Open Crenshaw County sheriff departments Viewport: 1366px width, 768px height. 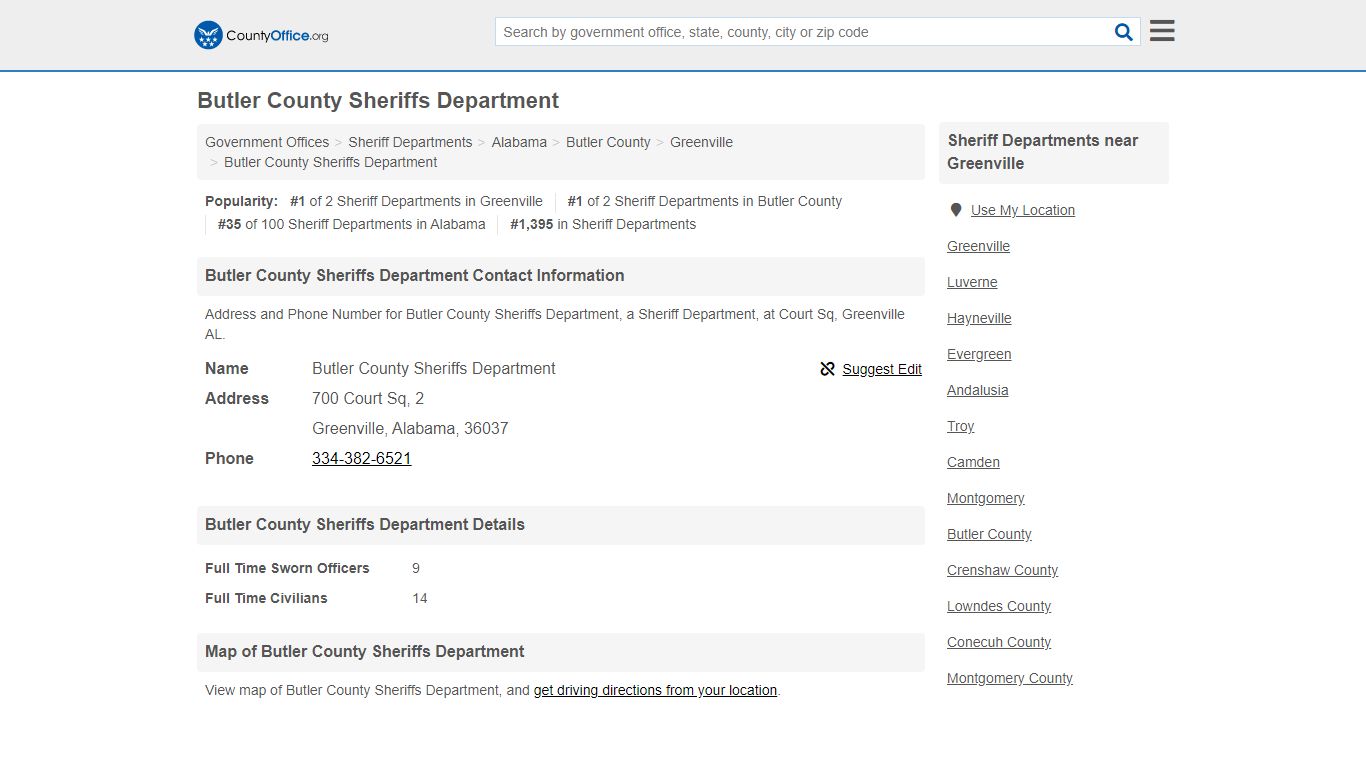(1002, 570)
